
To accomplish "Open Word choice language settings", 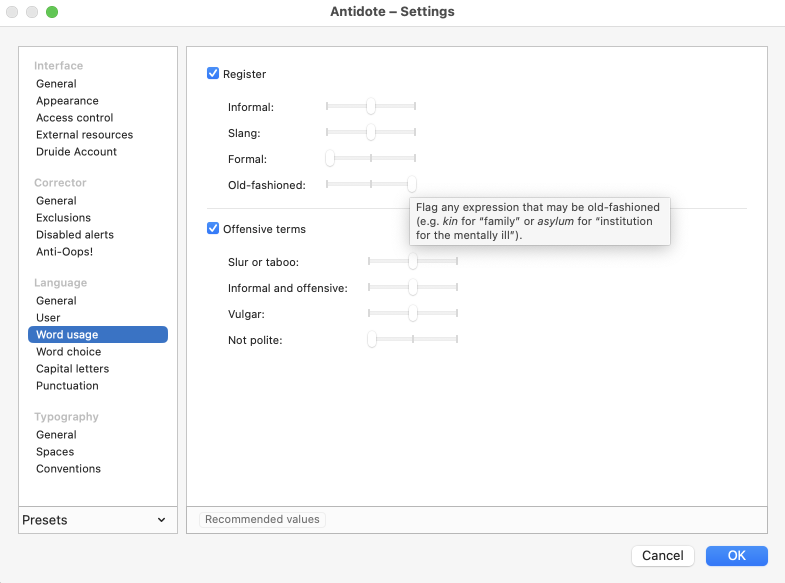I will (x=68, y=352).
